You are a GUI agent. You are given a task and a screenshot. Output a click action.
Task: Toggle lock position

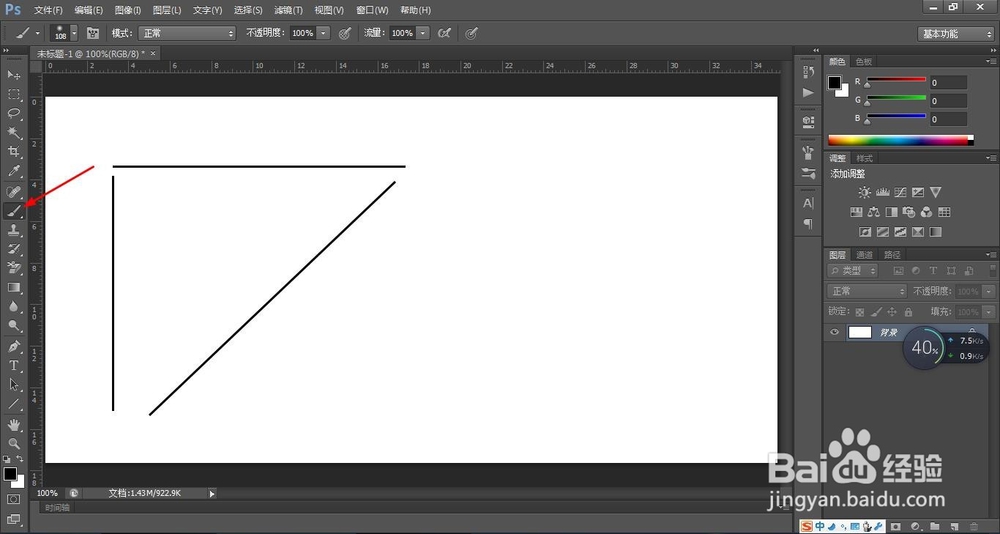892,312
